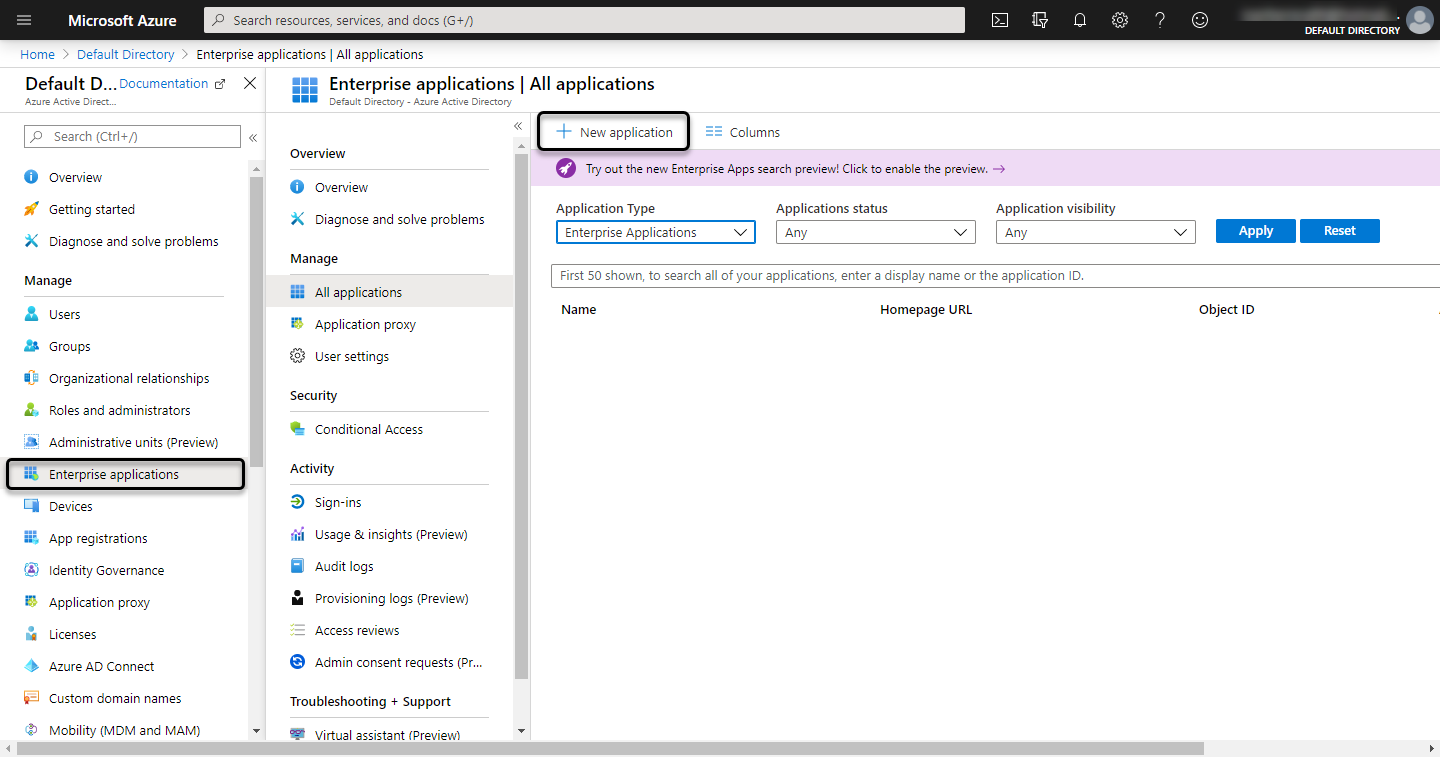Click the Object ID column header

pos(1226,310)
